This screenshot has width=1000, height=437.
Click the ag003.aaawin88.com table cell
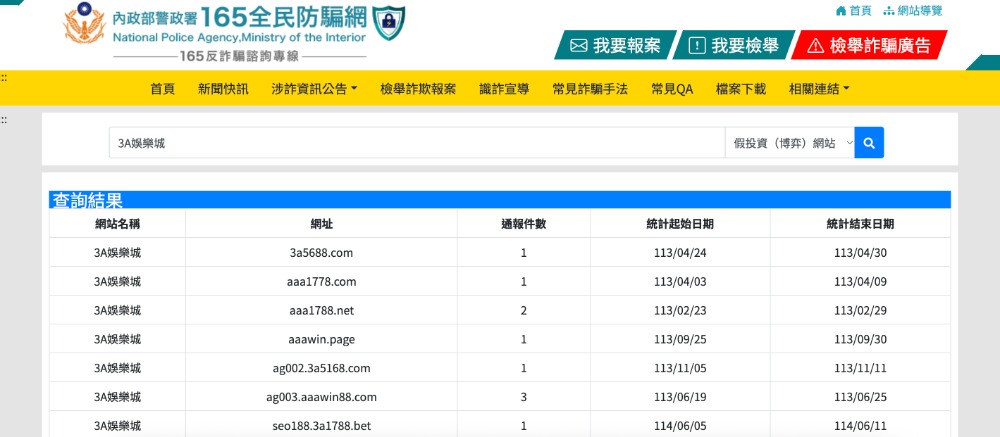pos(321,397)
